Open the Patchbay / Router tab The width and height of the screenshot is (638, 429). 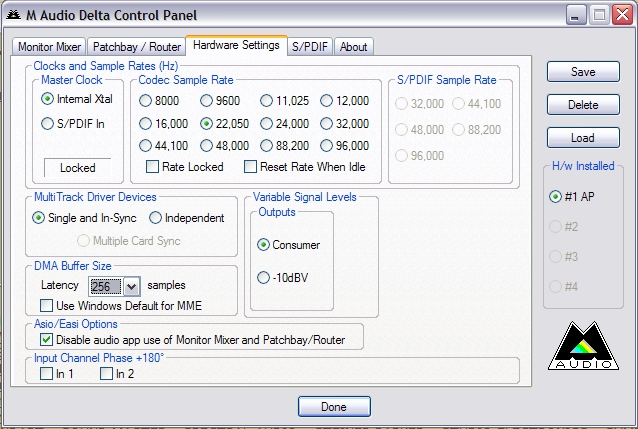click(137, 47)
